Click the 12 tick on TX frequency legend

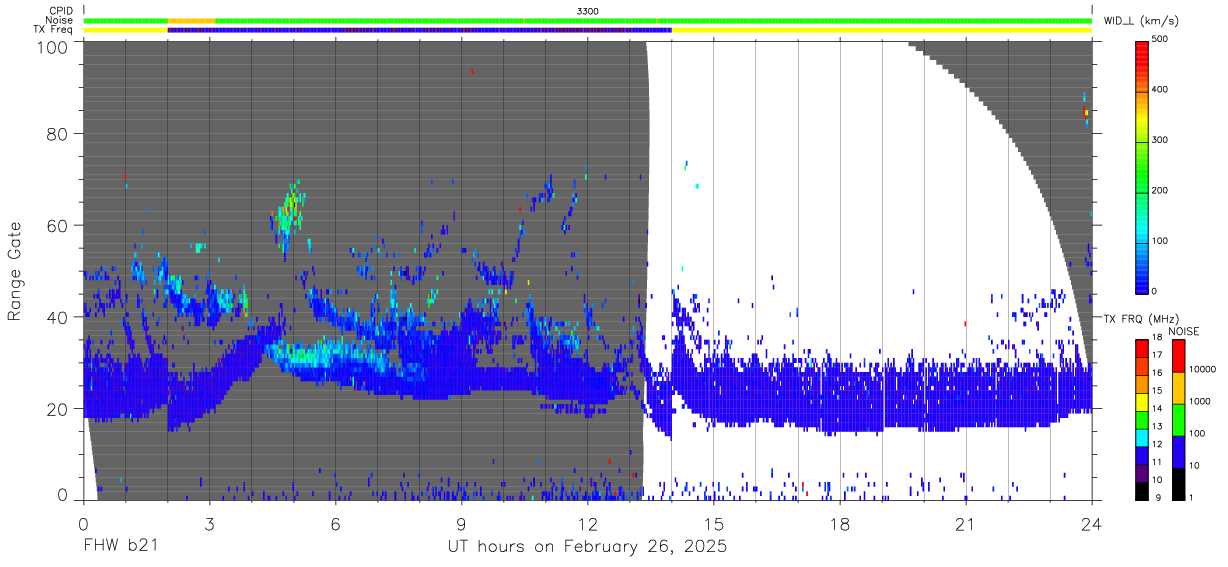point(1156,445)
